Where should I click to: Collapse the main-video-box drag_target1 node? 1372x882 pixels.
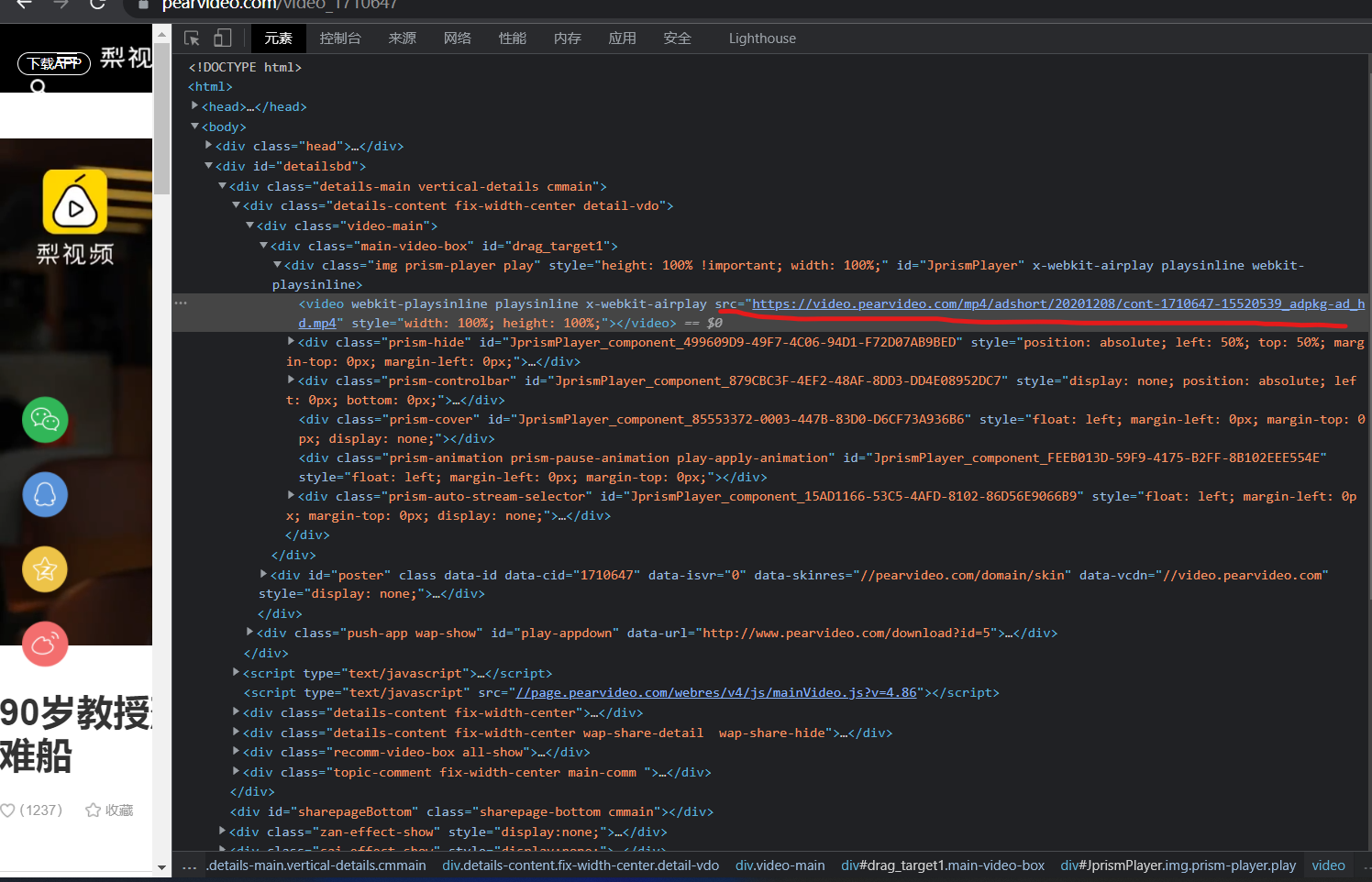(x=263, y=246)
